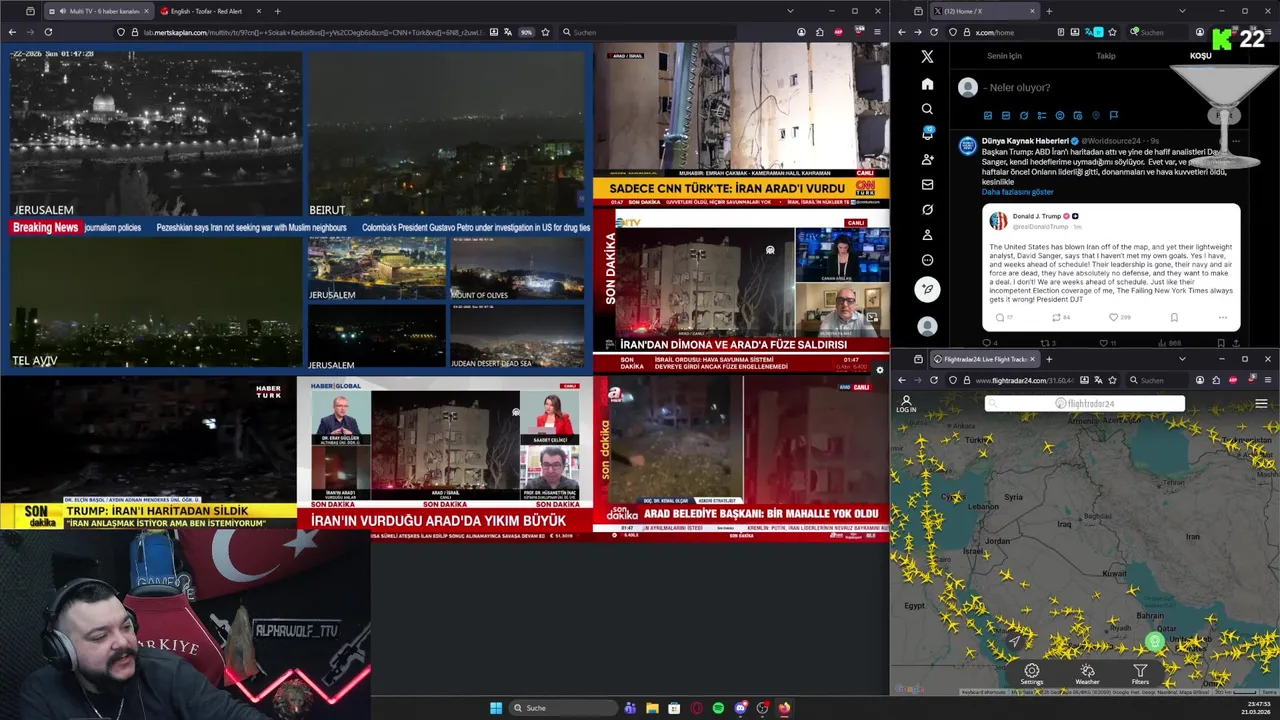Click the 90% zoom indicator in address bar
Viewport: 1280px width, 720px height.
[526, 32]
